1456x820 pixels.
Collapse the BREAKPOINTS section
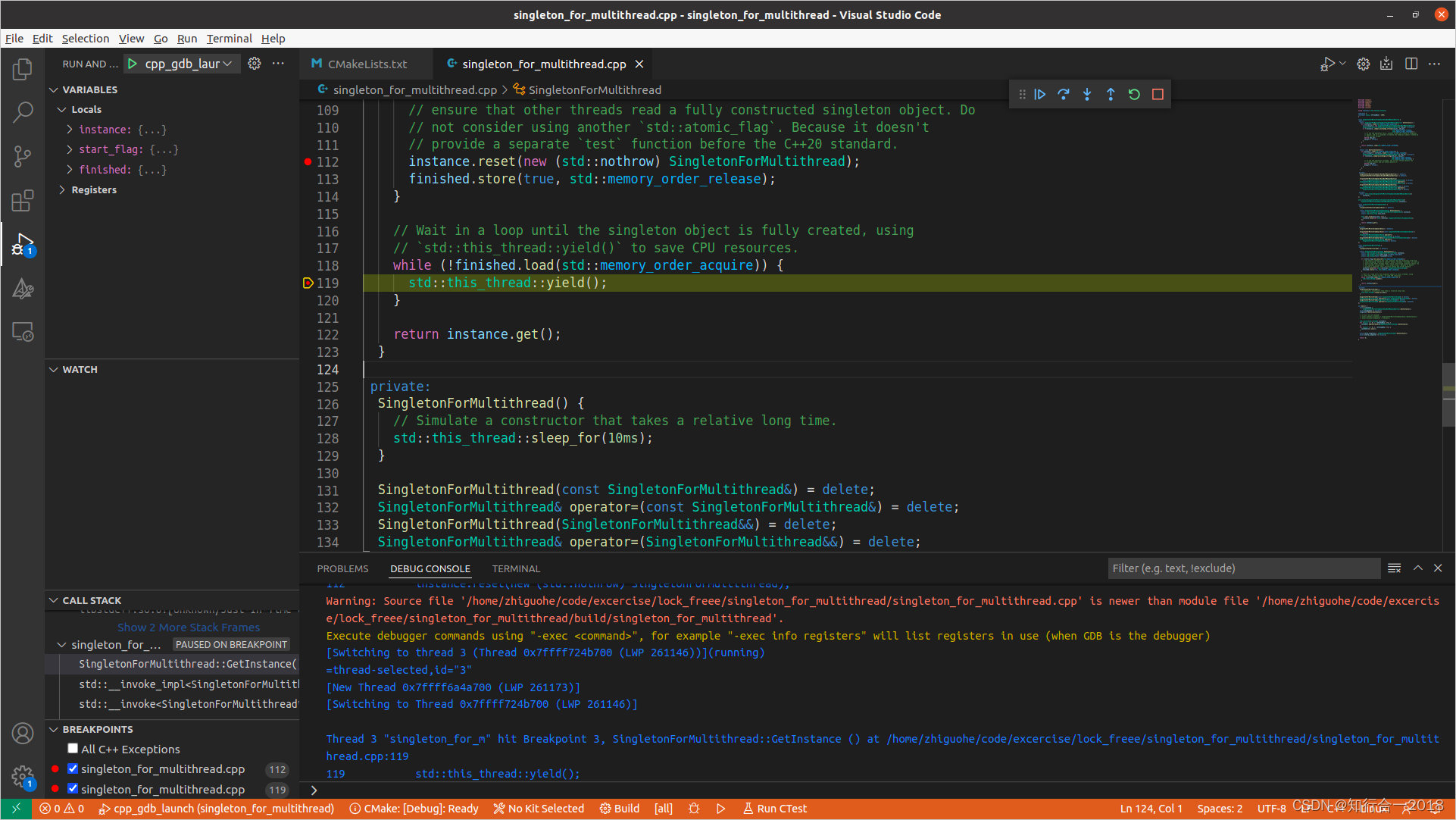[54, 729]
